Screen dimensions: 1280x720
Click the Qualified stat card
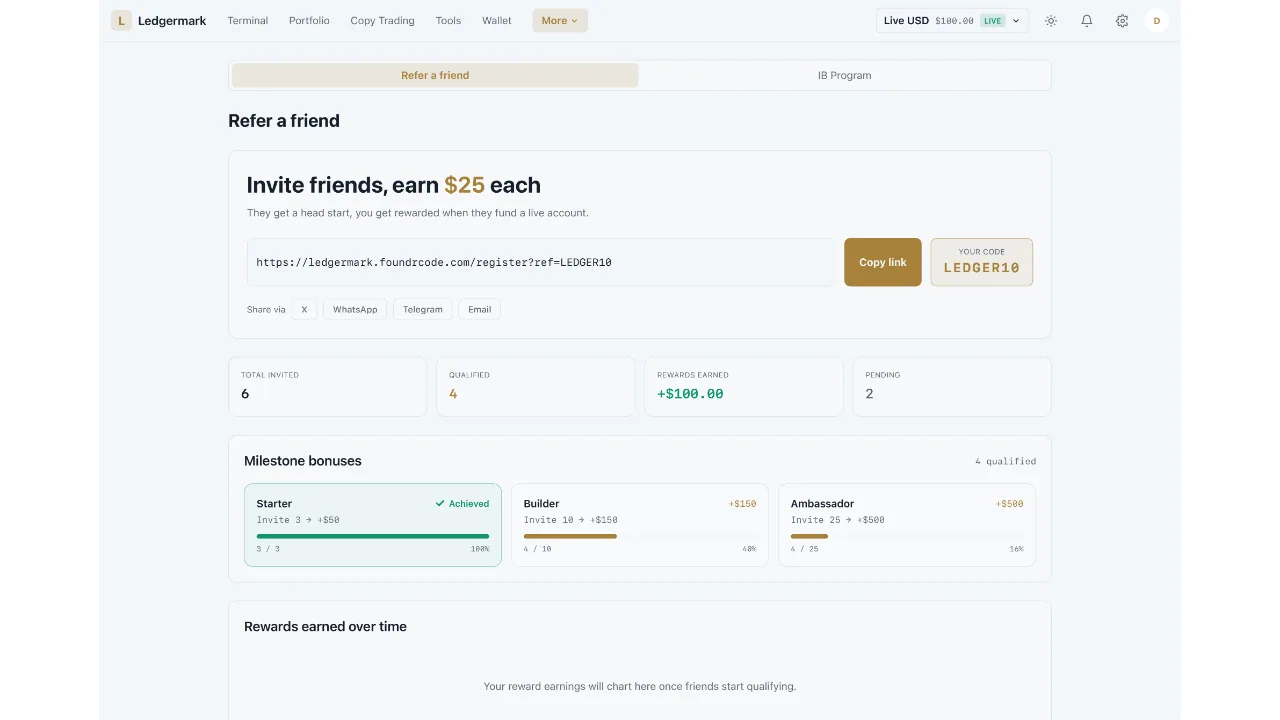(x=535, y=386)
